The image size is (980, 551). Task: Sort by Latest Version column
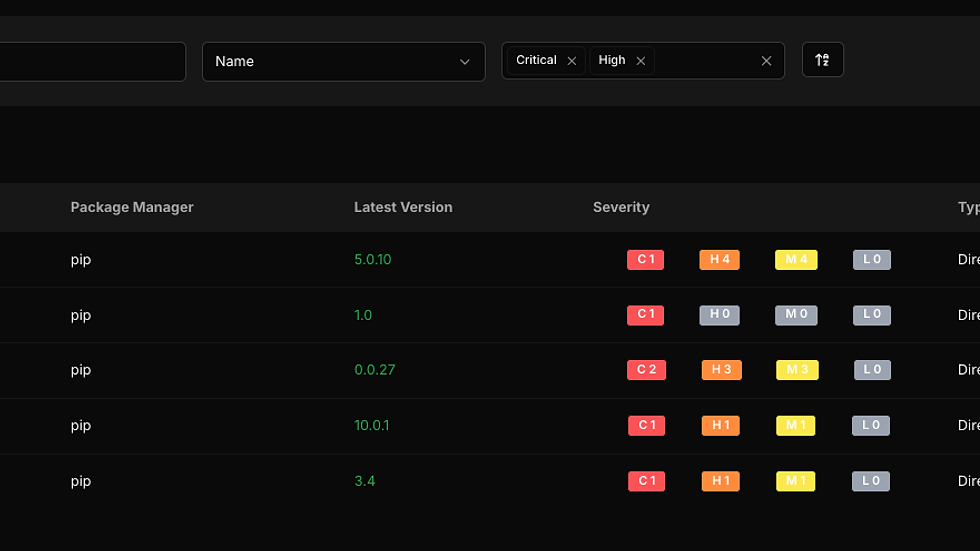(x=403, y=207)
